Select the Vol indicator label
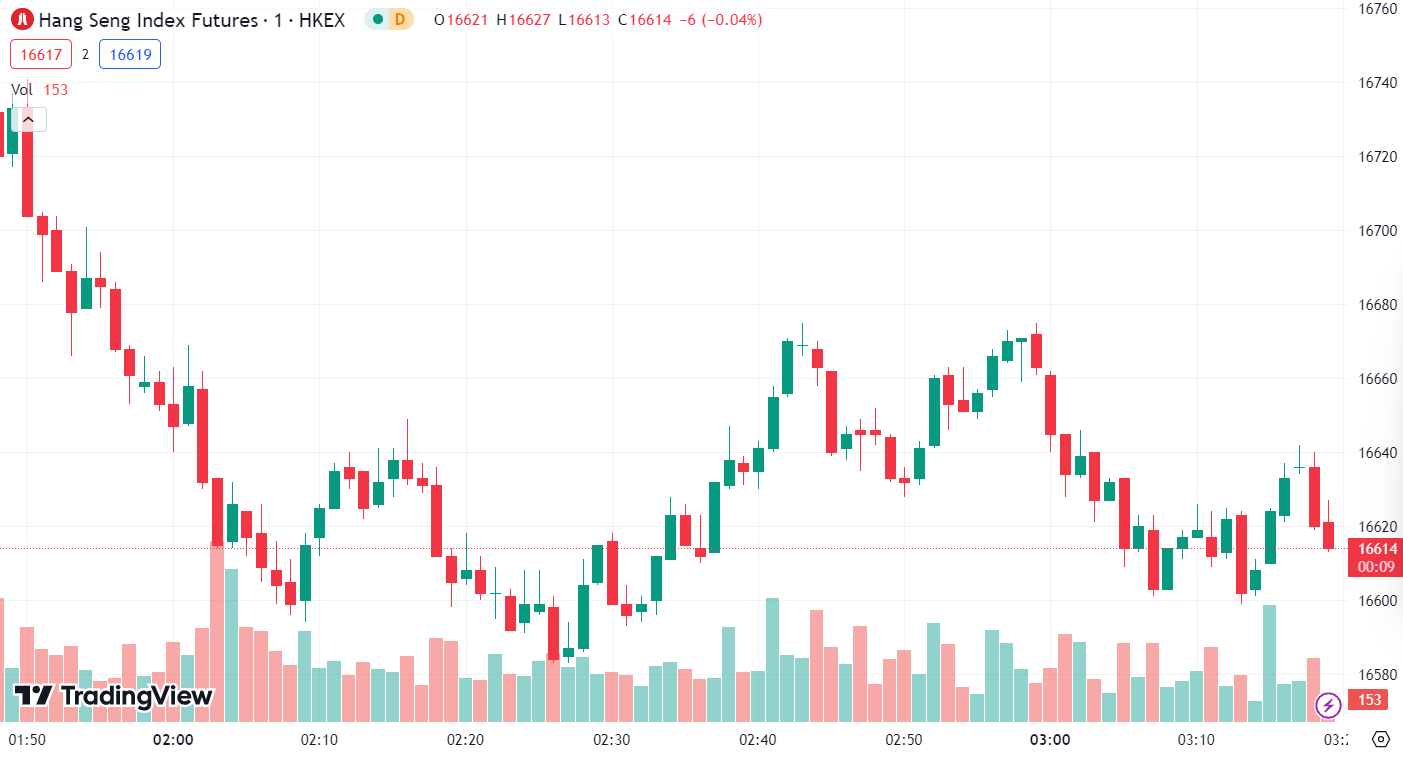This screenshot has height=757, width=1403. 22,89
